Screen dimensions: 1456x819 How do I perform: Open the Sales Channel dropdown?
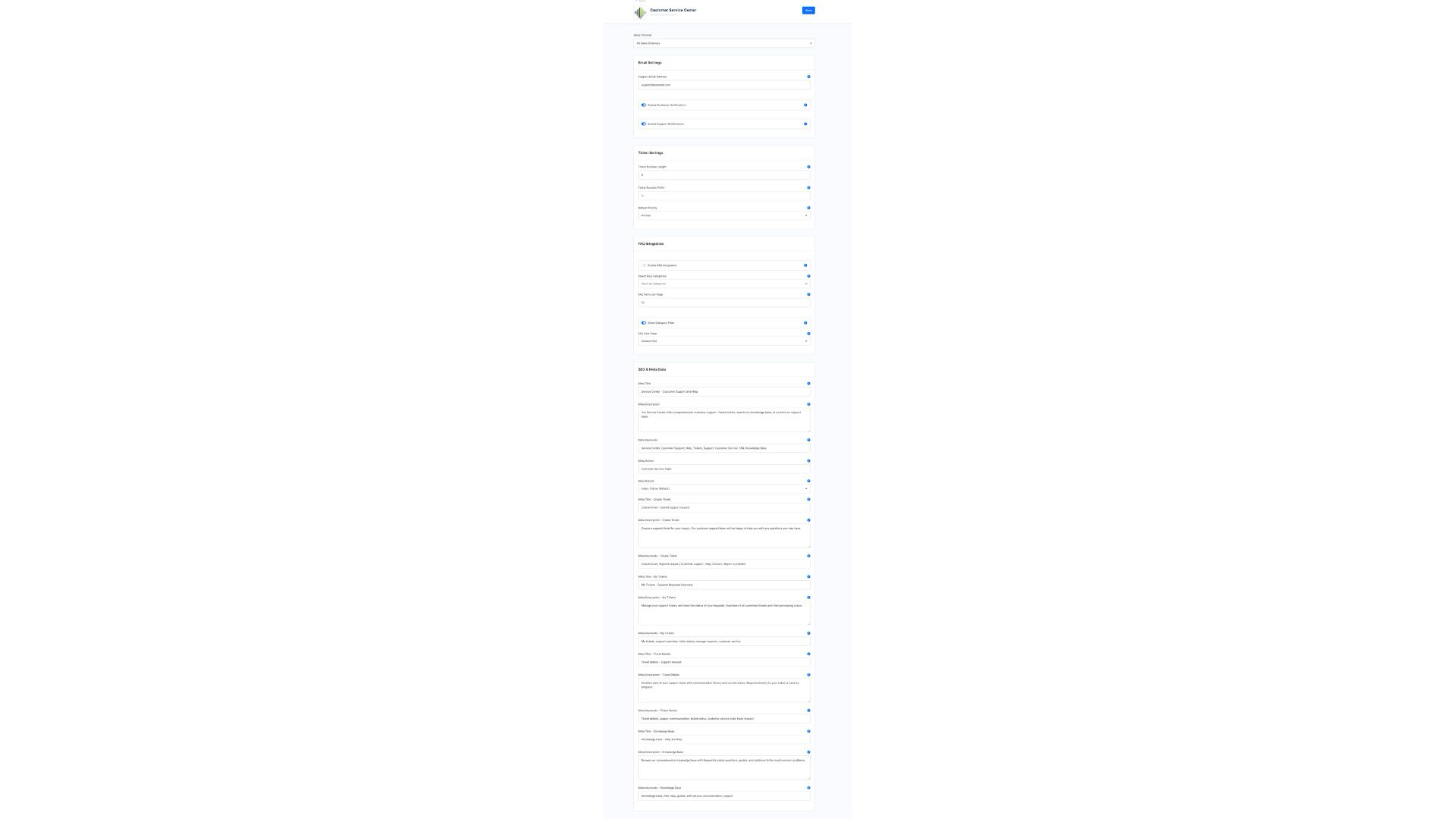point(724,43)
